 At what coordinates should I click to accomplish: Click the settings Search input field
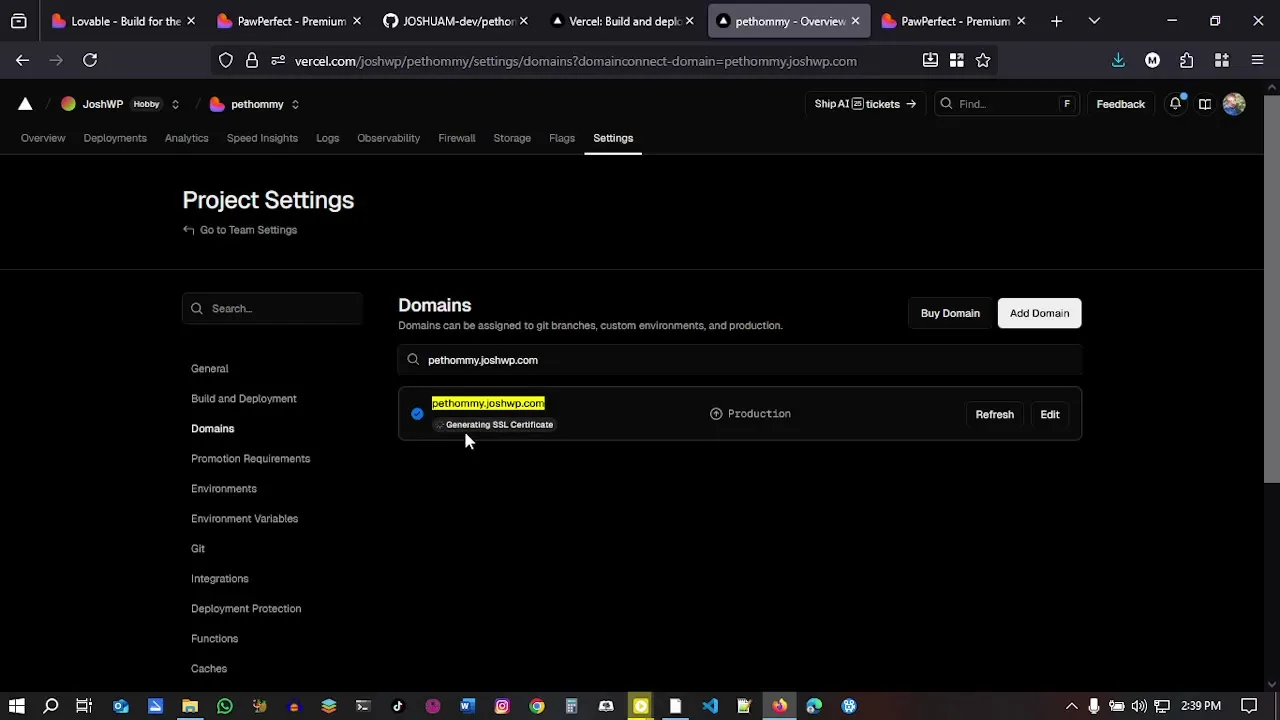coord(272,309)
